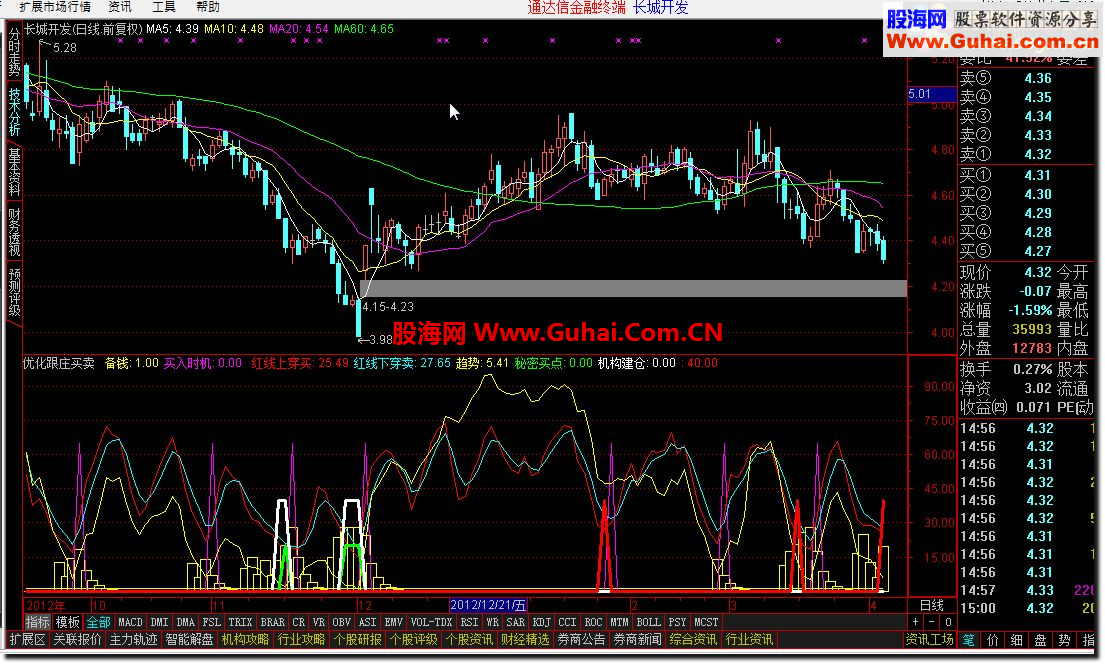Viewport: 1105px width, 664px height.
Task: Click the 2012/12/21/五 date marker
Action: point(488,605)
